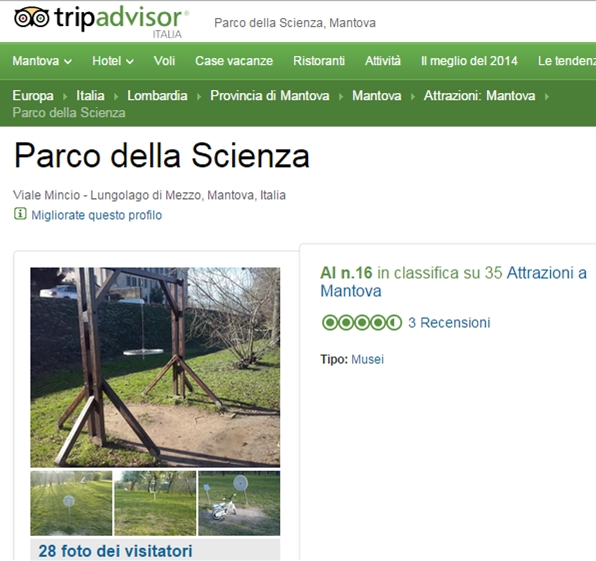Go to Lombardia breadcrumb link
The width and height of the screenshot is (596, 561).
(157, 95)
